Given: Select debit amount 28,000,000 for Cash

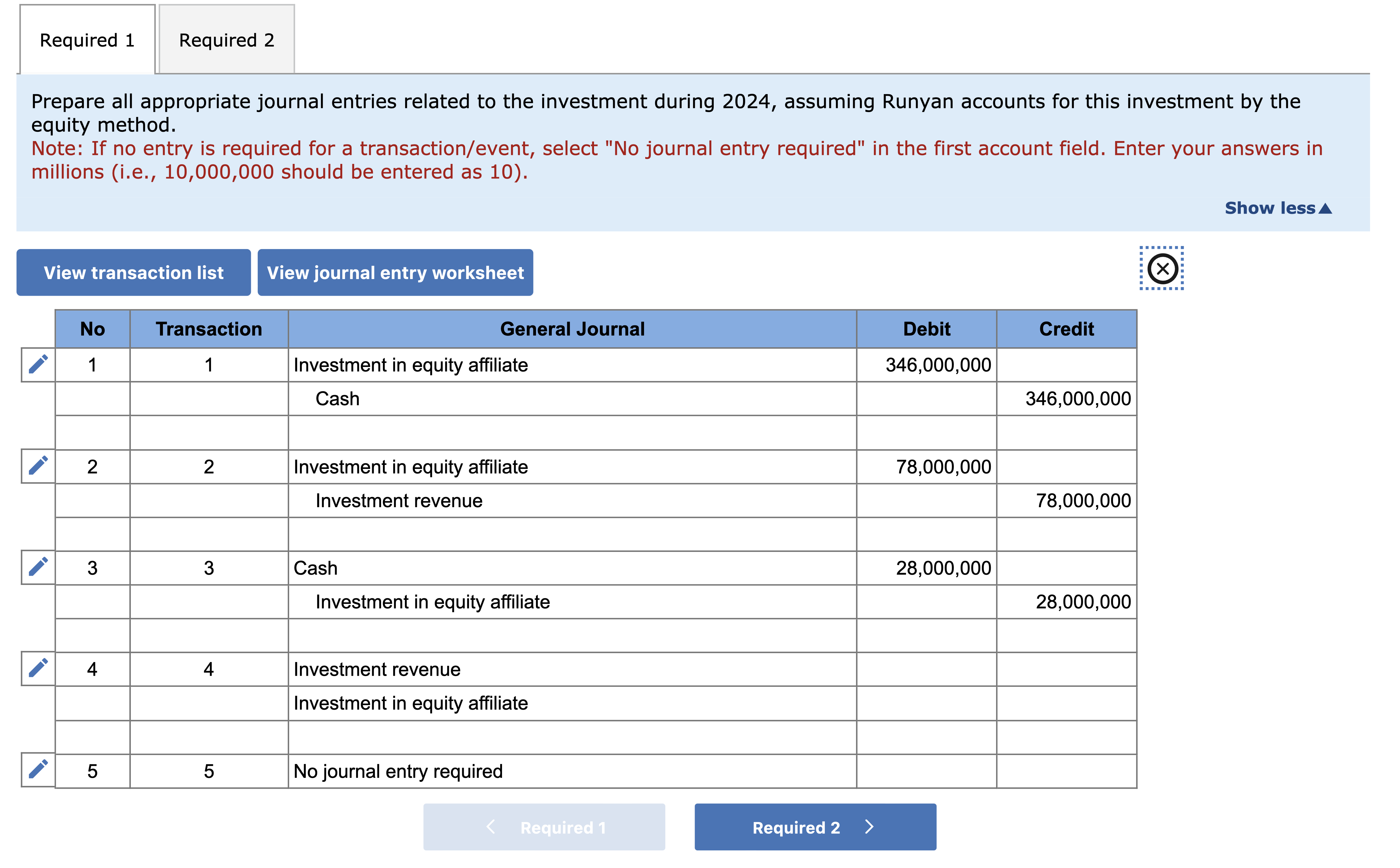Looking at the screenshot, I should (927, 568).
